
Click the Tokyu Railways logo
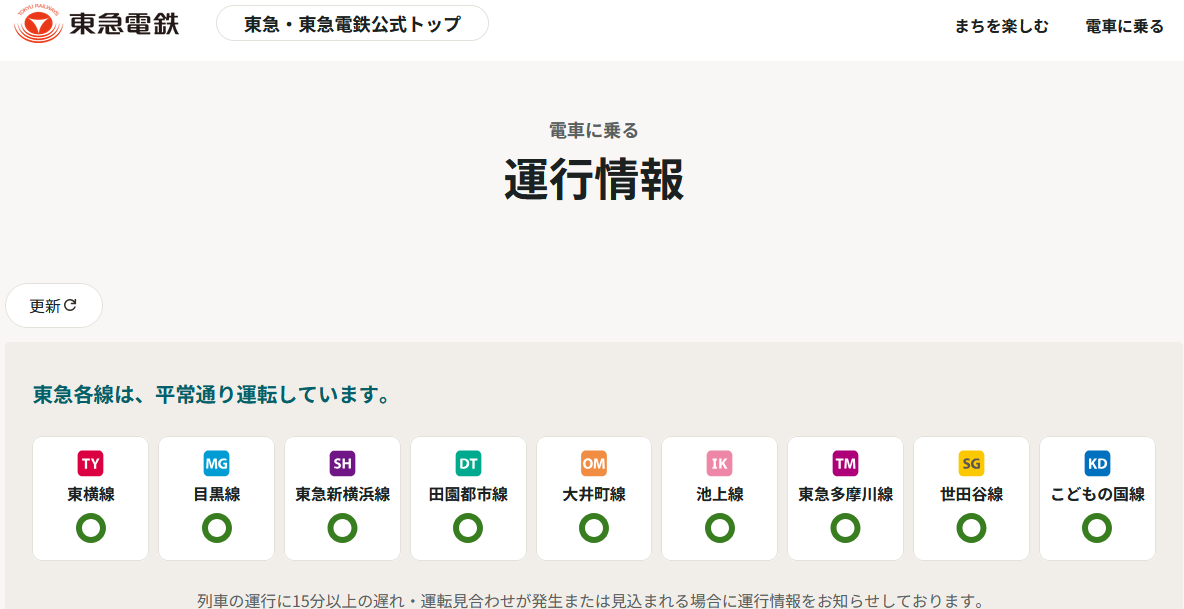tap(97, 23)
